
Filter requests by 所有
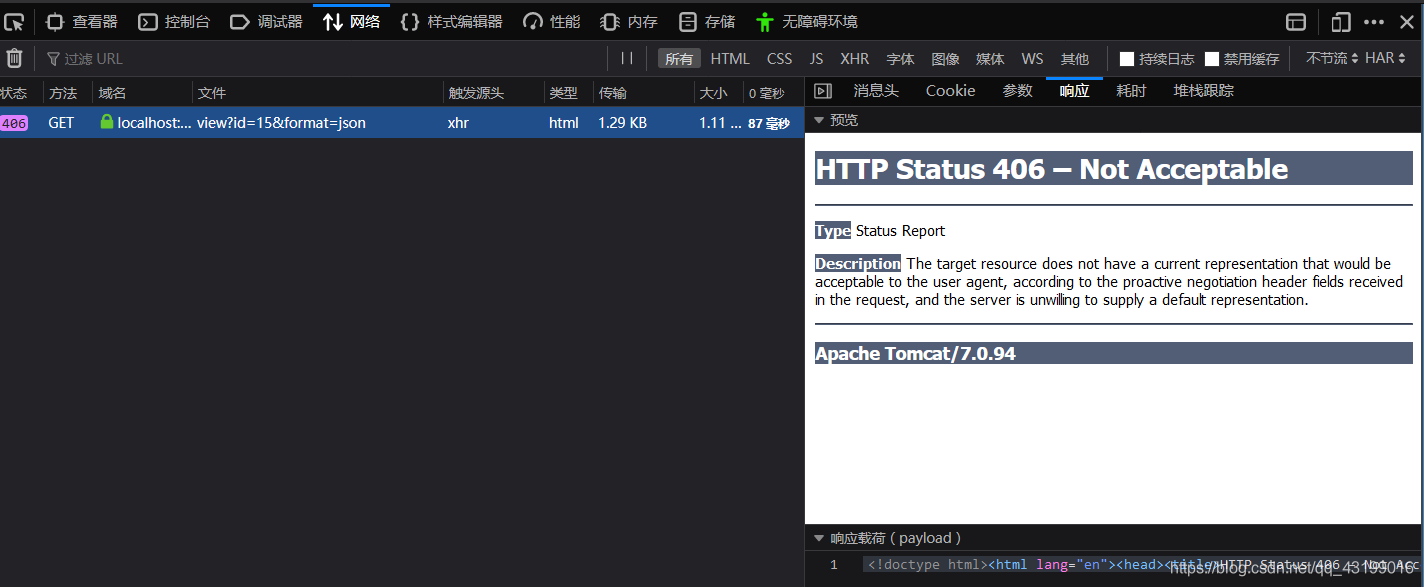click(x=679, y=59)
